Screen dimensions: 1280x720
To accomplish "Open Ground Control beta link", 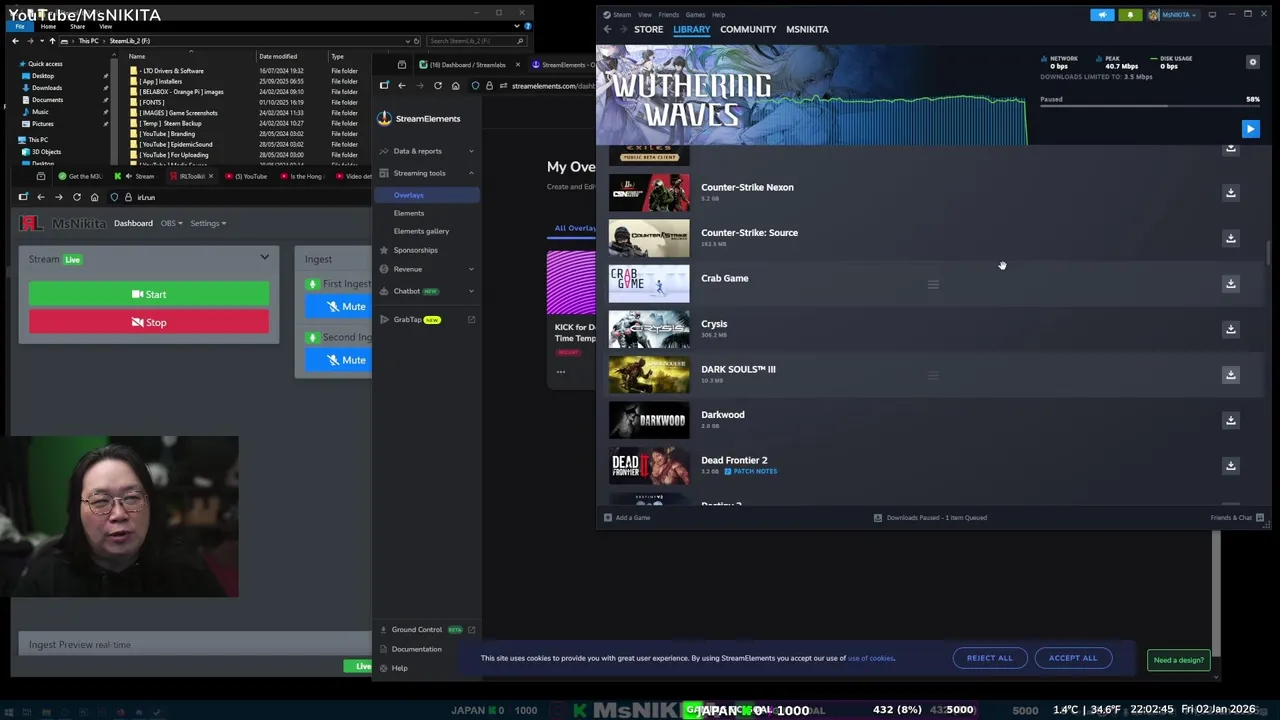I will click(x=427, y=630).
